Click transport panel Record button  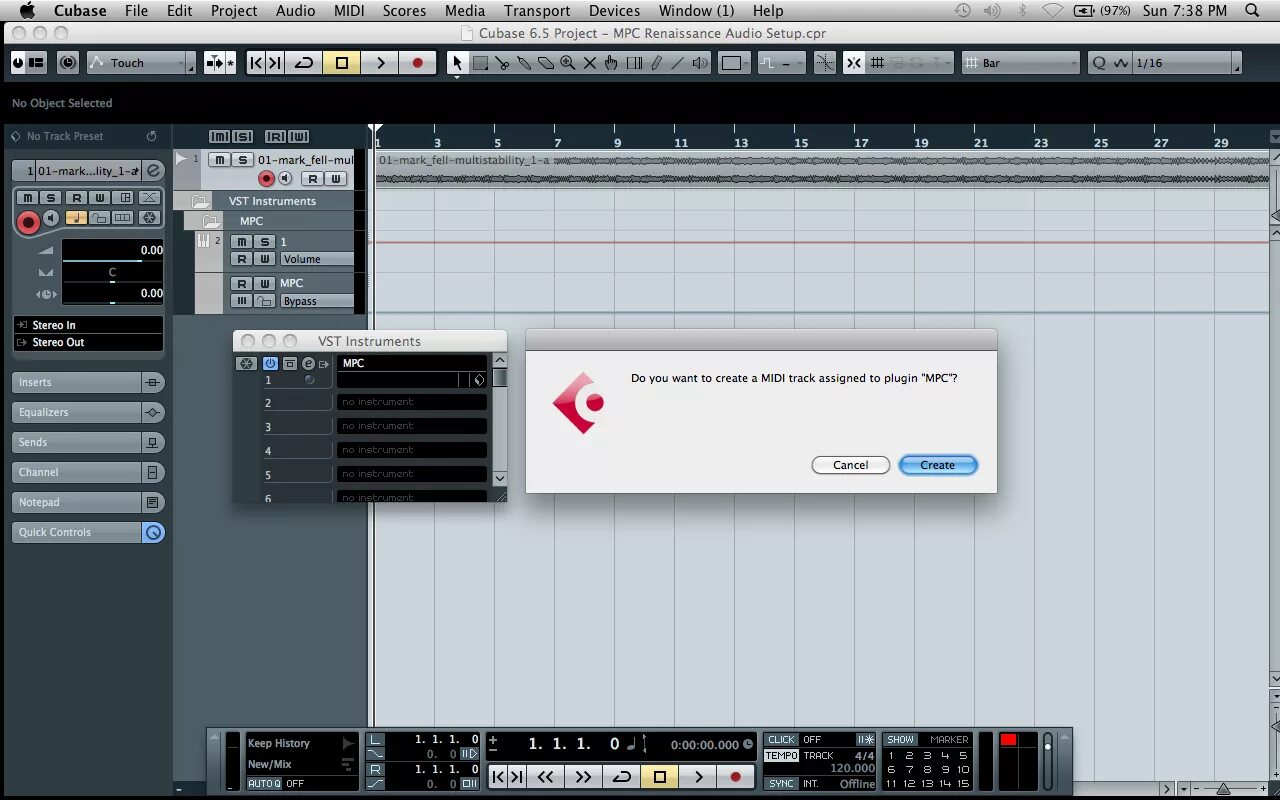[736, 777]
